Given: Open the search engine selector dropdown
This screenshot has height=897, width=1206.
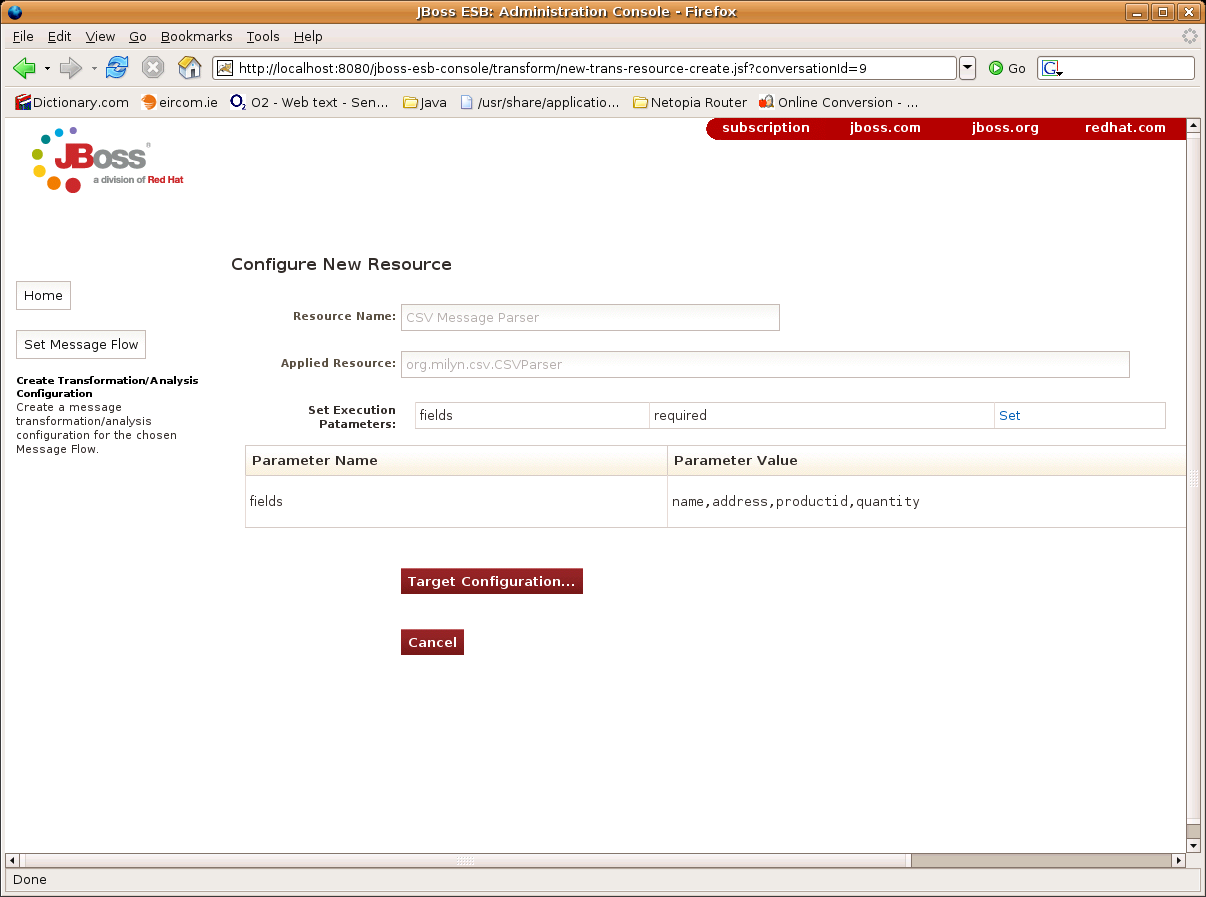Looking at the screenshot, I should tap(1052, 69).
